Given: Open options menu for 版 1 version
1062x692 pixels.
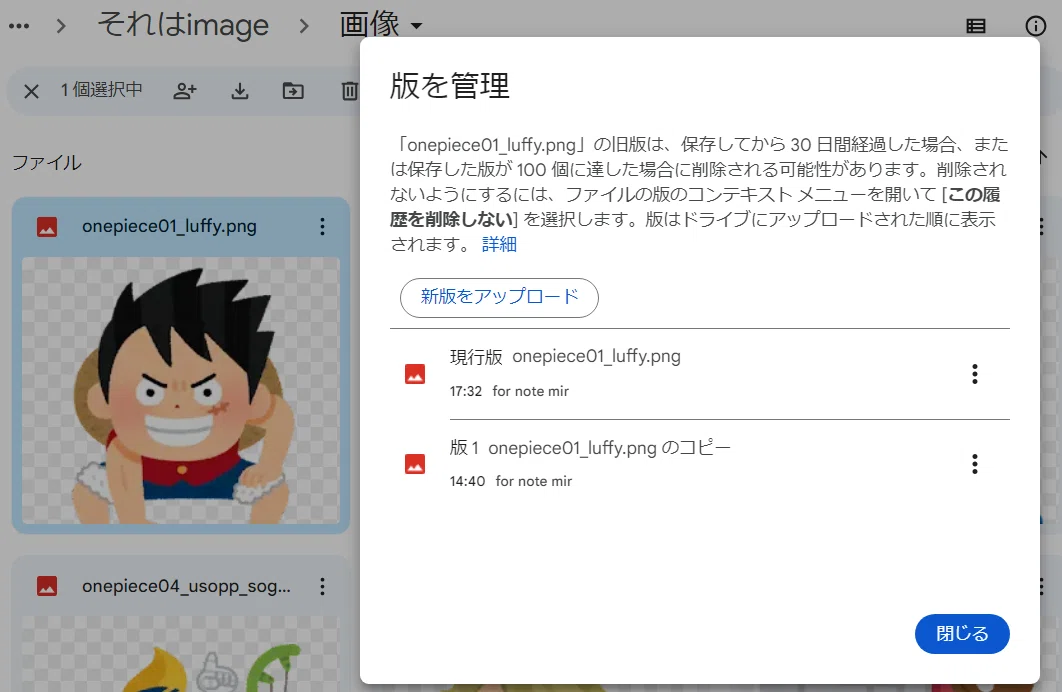Looking at the screenshot, I should point(975,464).
